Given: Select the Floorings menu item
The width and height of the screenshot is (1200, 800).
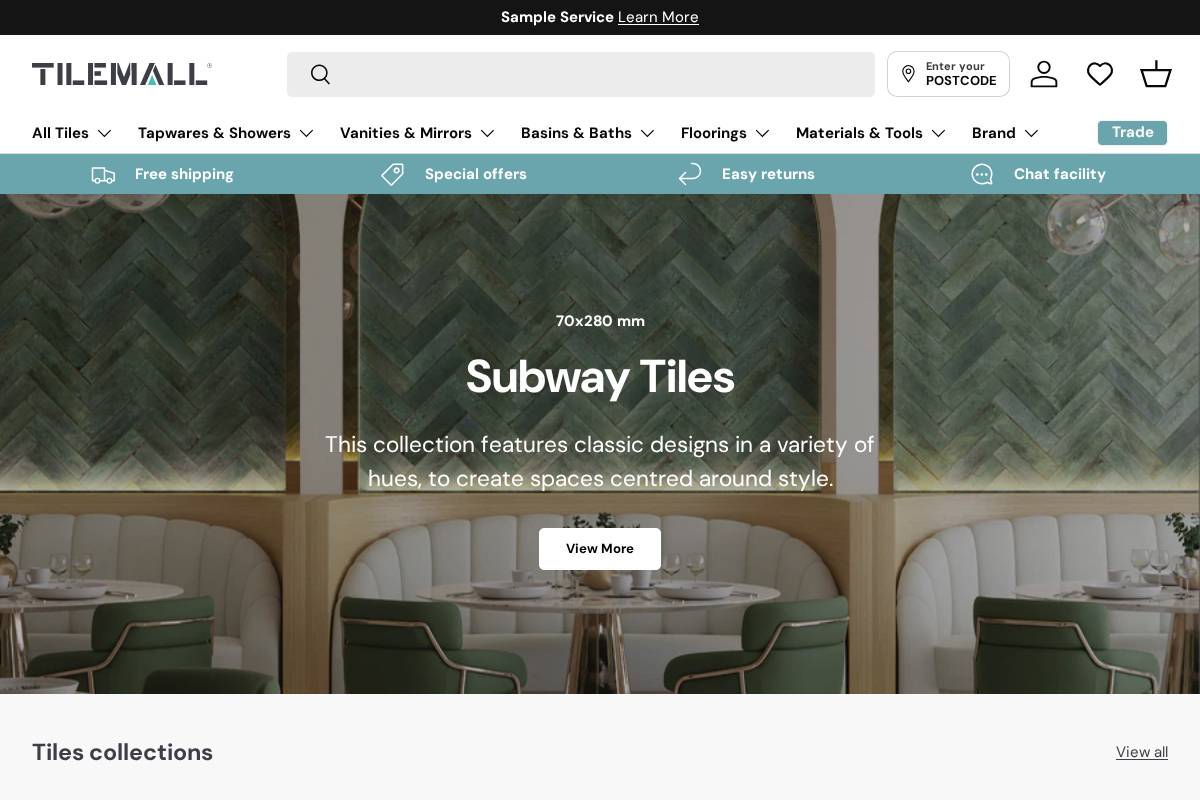Looking at the screenshot, I should click(724, 133).
